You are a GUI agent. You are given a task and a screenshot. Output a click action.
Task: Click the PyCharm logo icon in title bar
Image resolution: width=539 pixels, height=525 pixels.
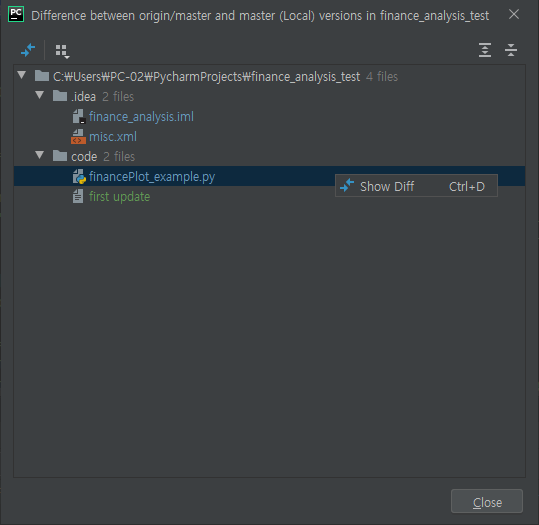click(x=16, y=14)
